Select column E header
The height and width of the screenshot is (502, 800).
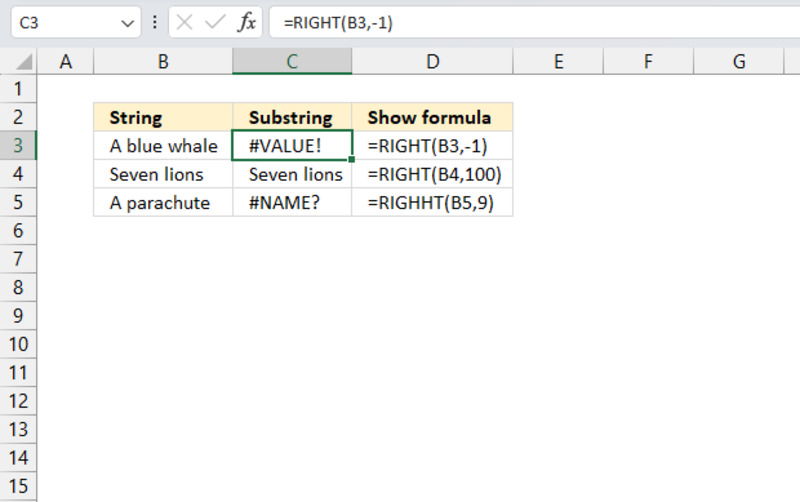pyautogui.click(x=558, y=62)
